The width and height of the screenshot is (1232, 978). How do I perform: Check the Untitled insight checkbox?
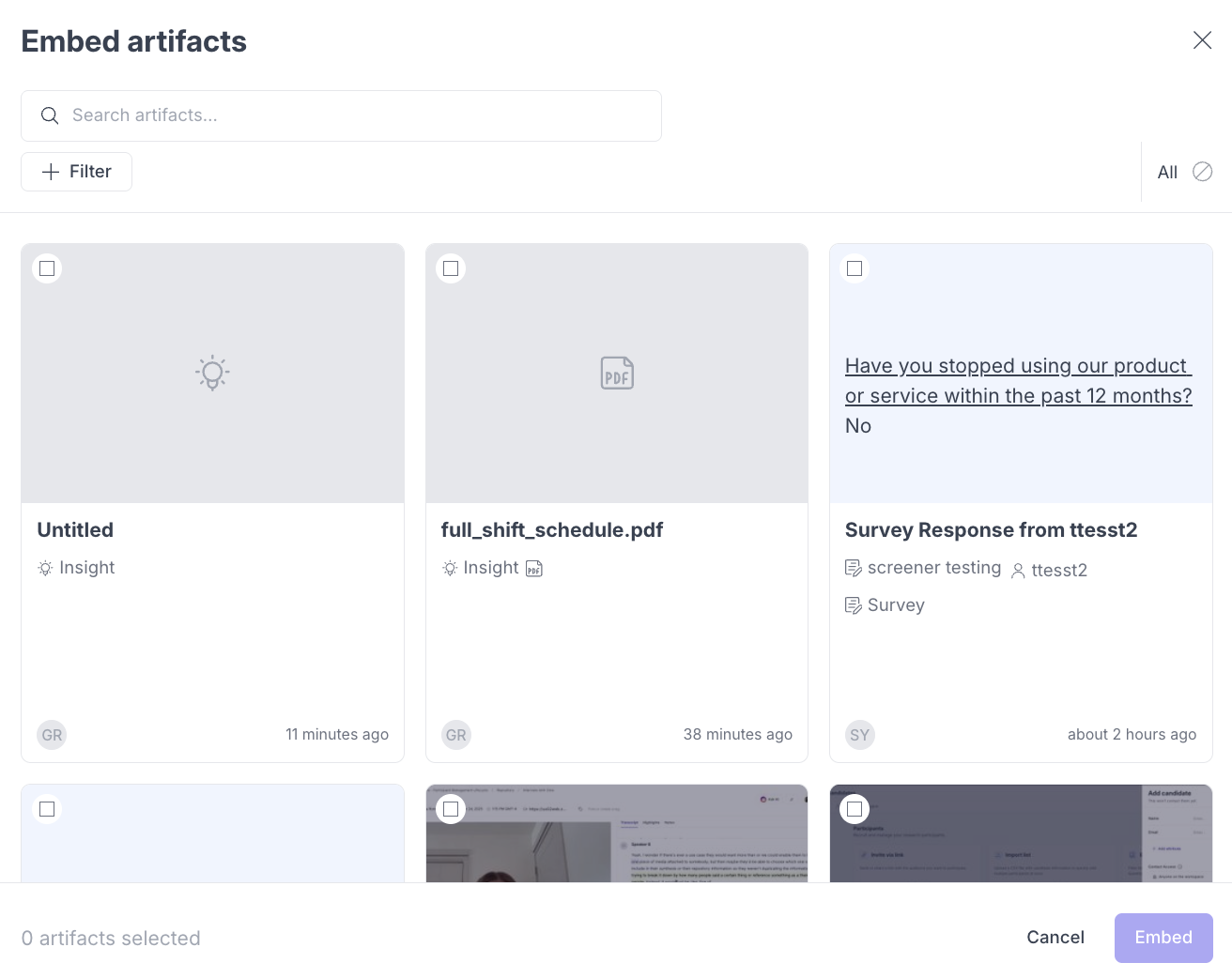pos(47,268)
